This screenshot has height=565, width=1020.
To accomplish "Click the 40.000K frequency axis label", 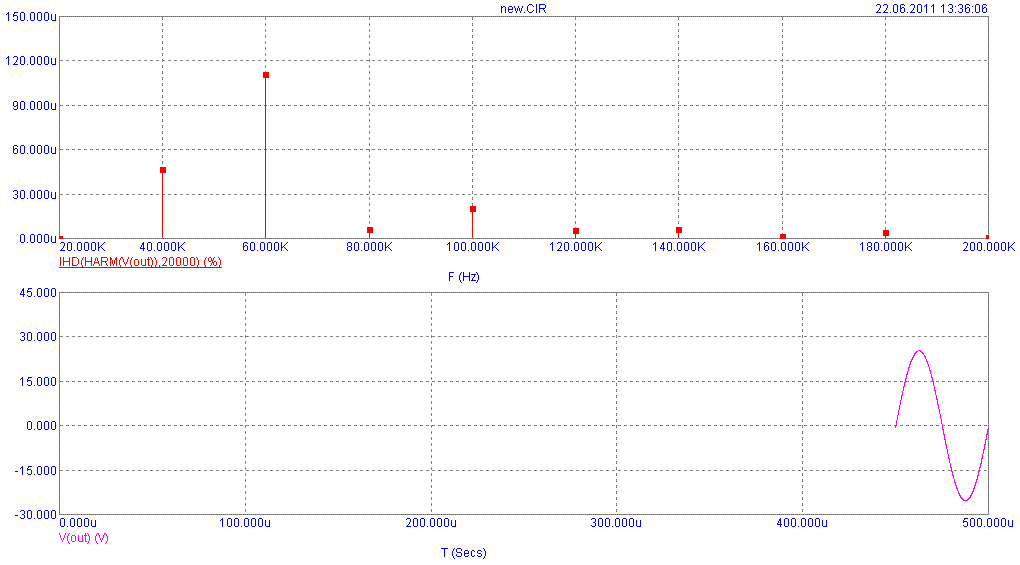I will 163,247.
